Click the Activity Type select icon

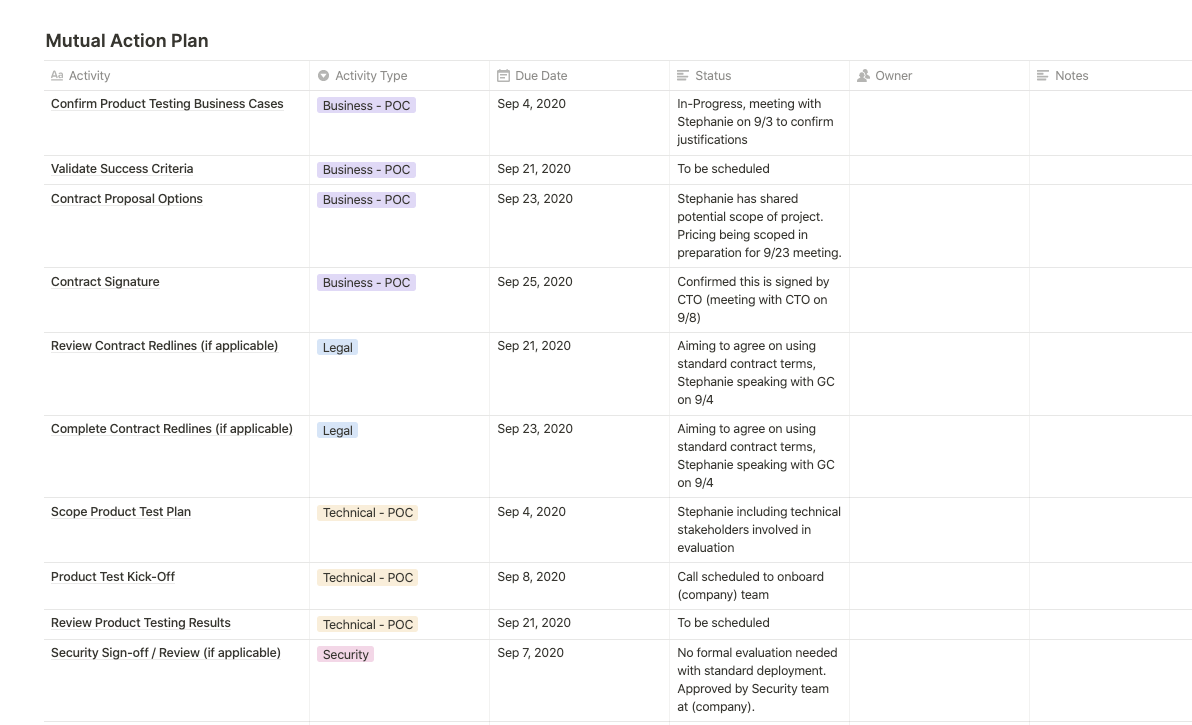(x=324, y=76)
